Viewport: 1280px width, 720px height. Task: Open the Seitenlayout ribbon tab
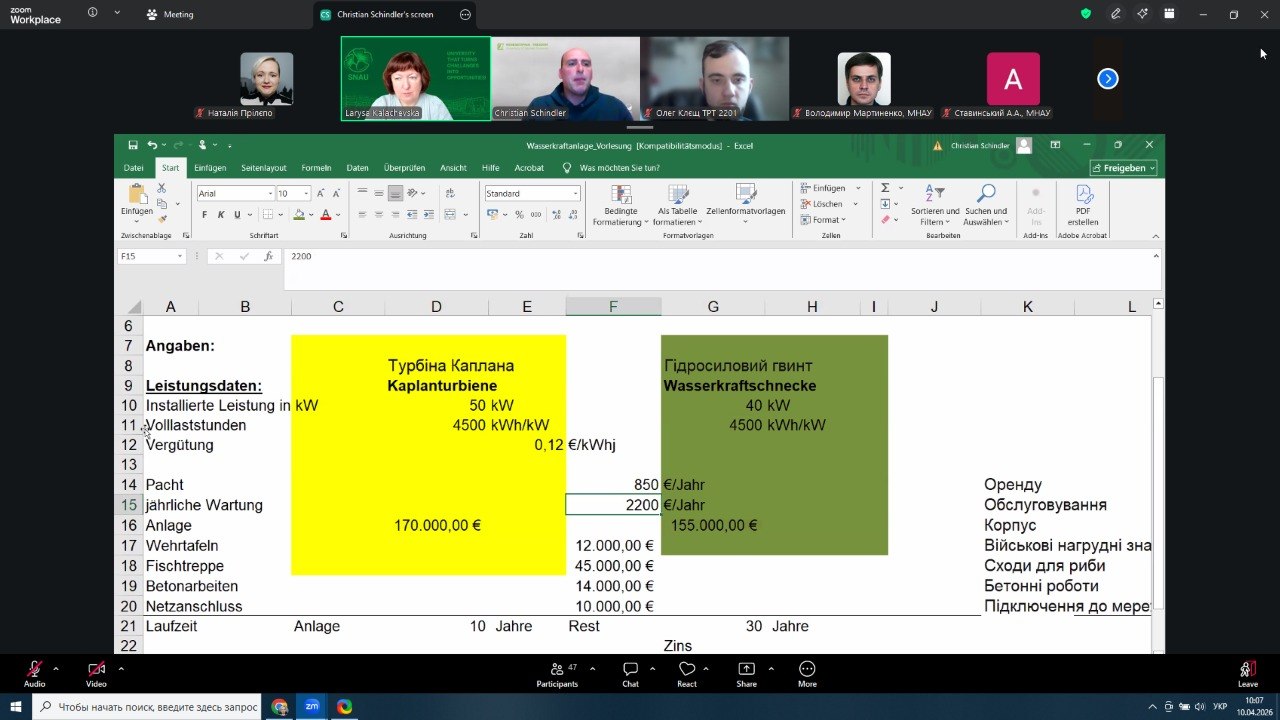coord(263,168)
